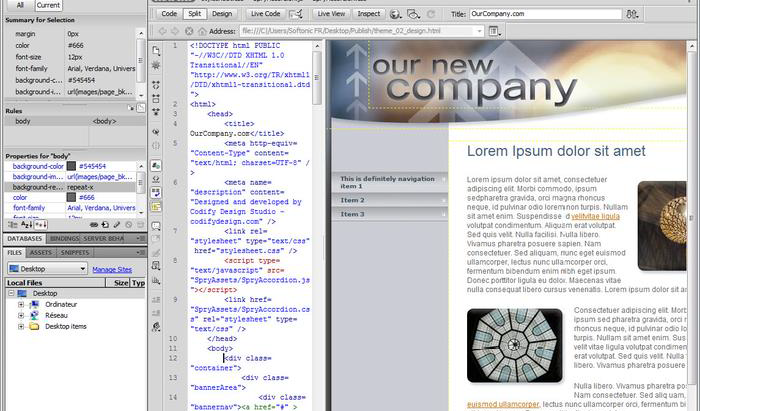The width and height of the screenshot is (782, 411).
Task: Click the Show cascade of rules icon
Action: click(x=141, y=108)
